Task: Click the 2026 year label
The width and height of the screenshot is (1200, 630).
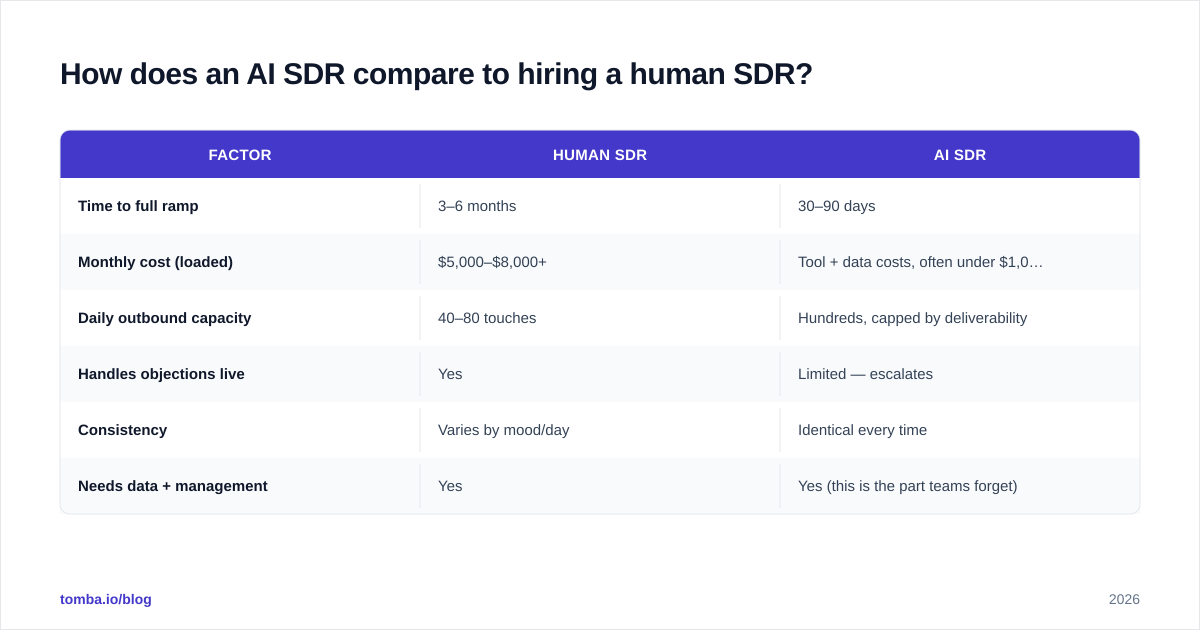Action: [1124, 599]
